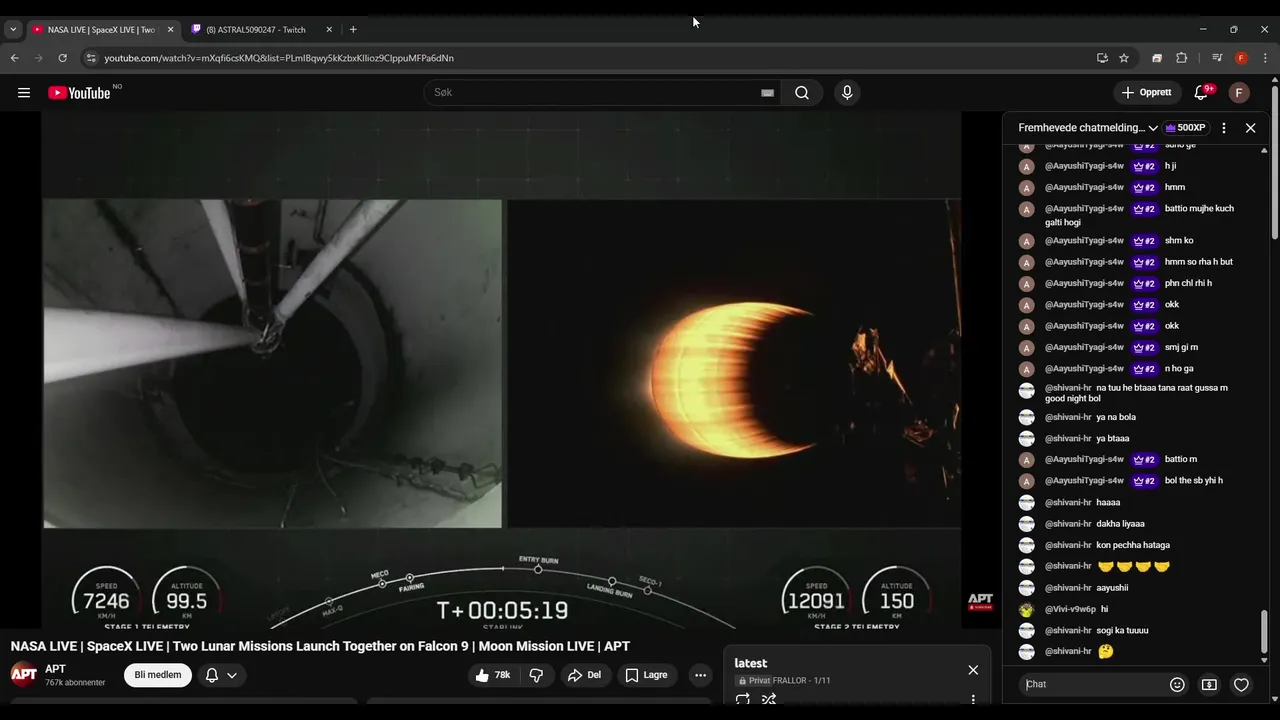Open the YouTube account avatar menu
This screenshot has width=1280, height=720.
(1239, 93)
